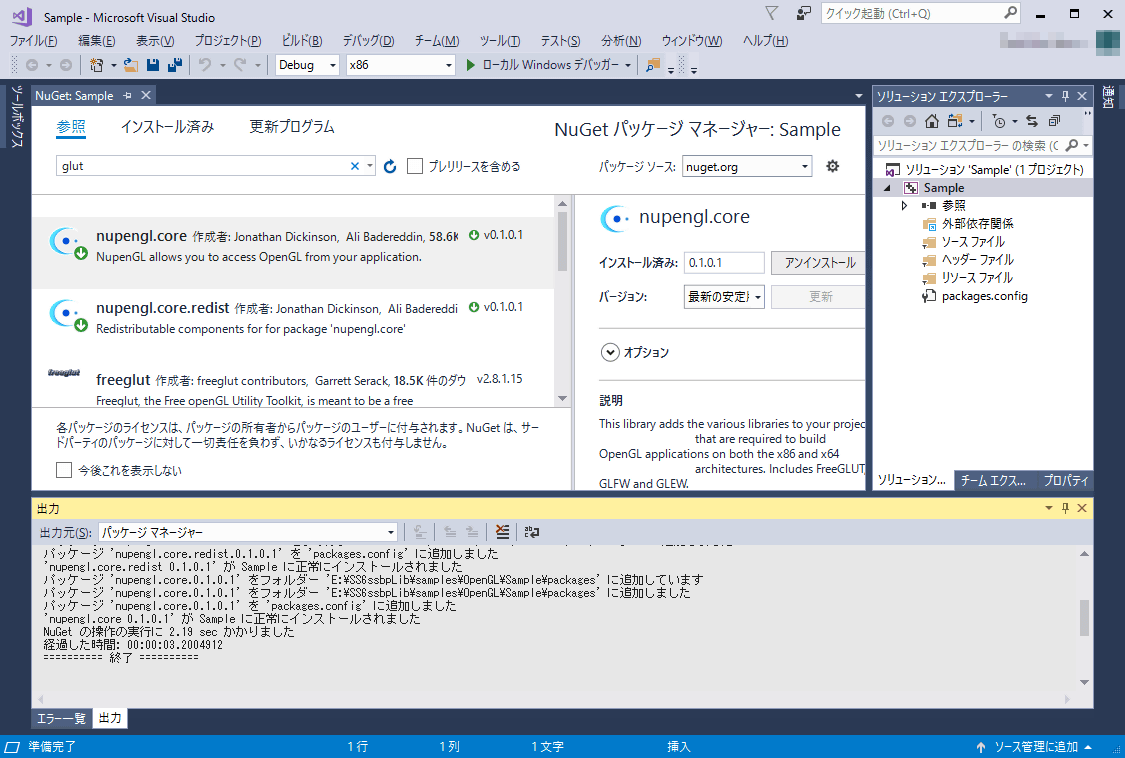The height and width of the screenshot is (758, 1125).
Task: Toggle word wrap in Output pane
Action: tap(532, 532)
